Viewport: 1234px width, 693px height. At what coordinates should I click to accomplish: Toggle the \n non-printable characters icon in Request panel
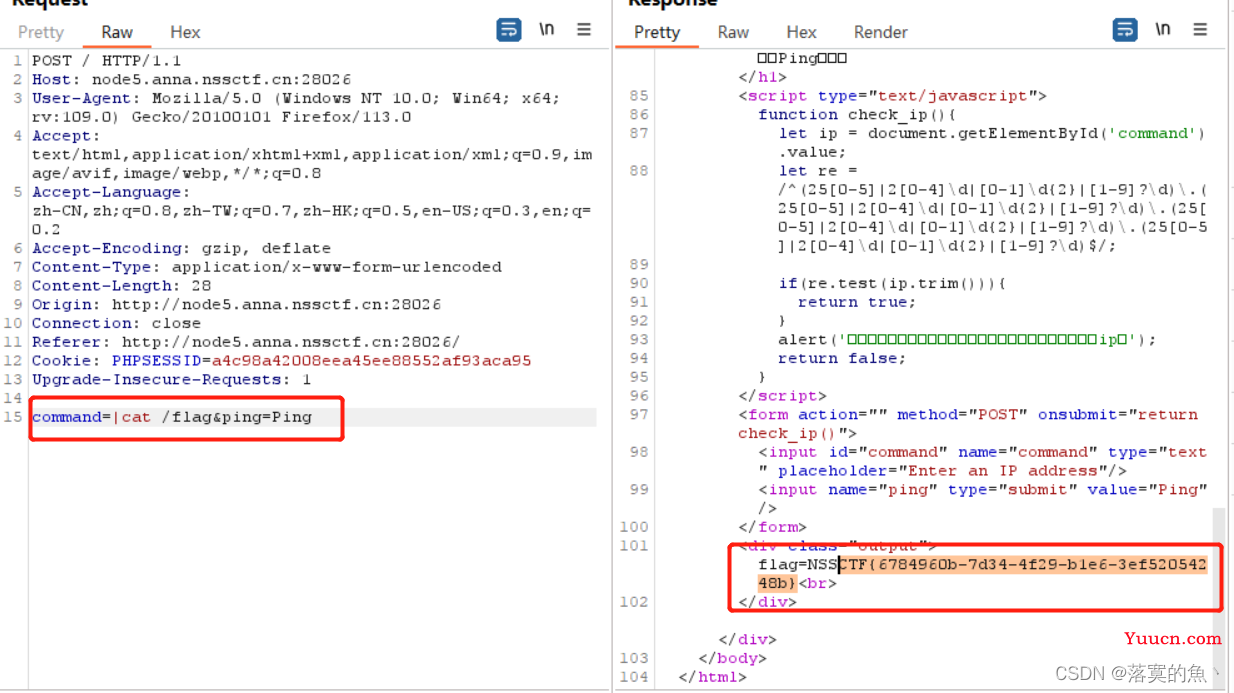(x=546, y=30)
